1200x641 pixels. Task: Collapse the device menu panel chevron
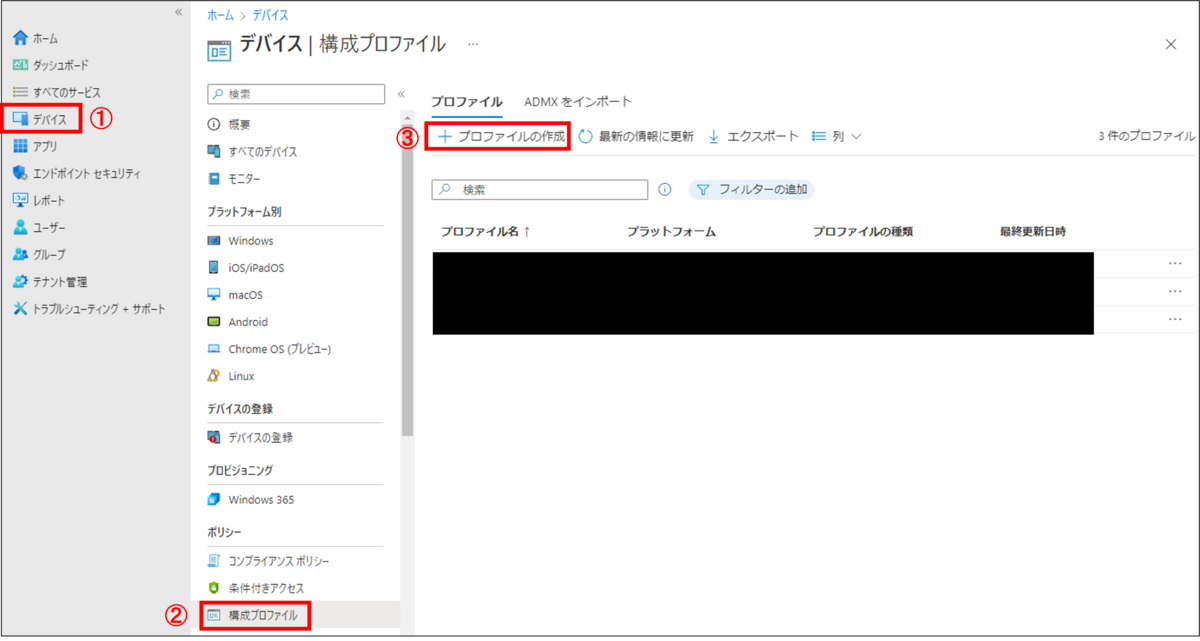[x=401, y=94]
